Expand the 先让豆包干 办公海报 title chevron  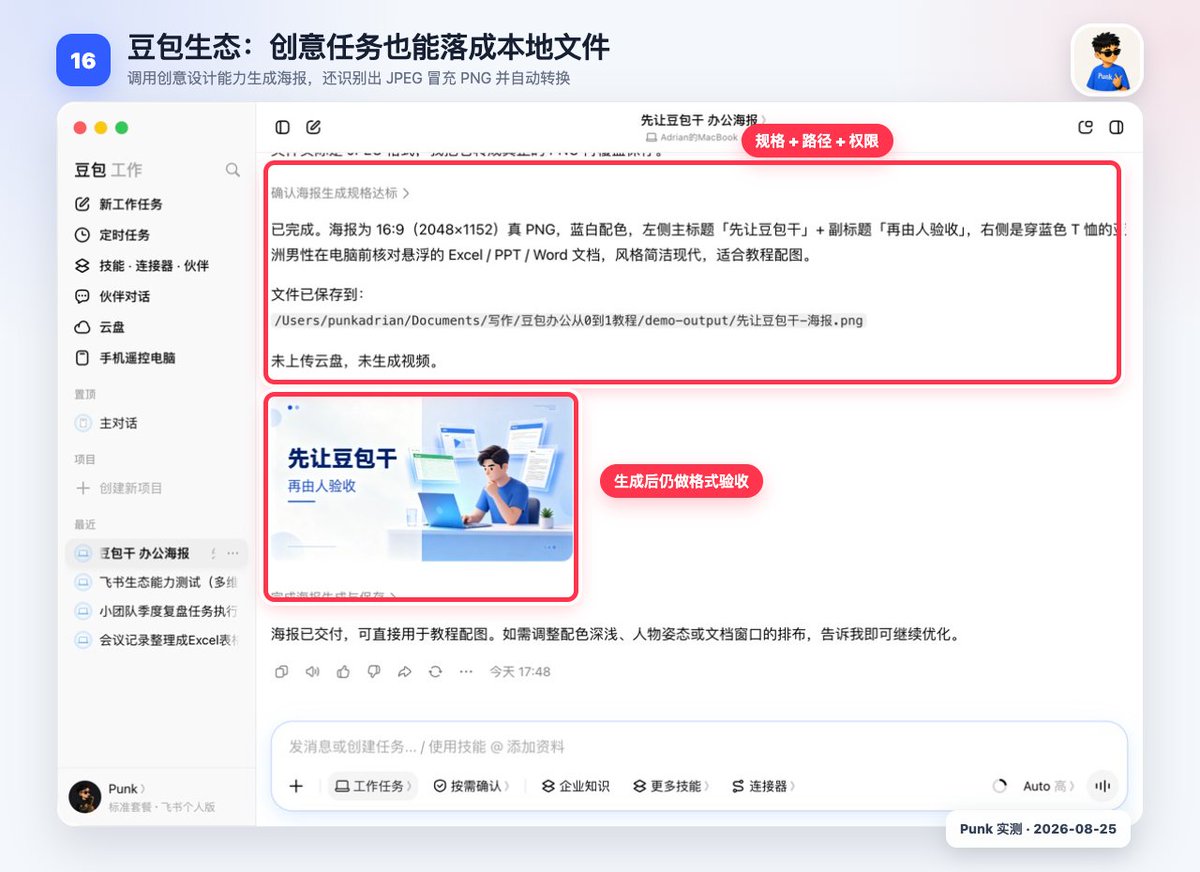[764, 119]
